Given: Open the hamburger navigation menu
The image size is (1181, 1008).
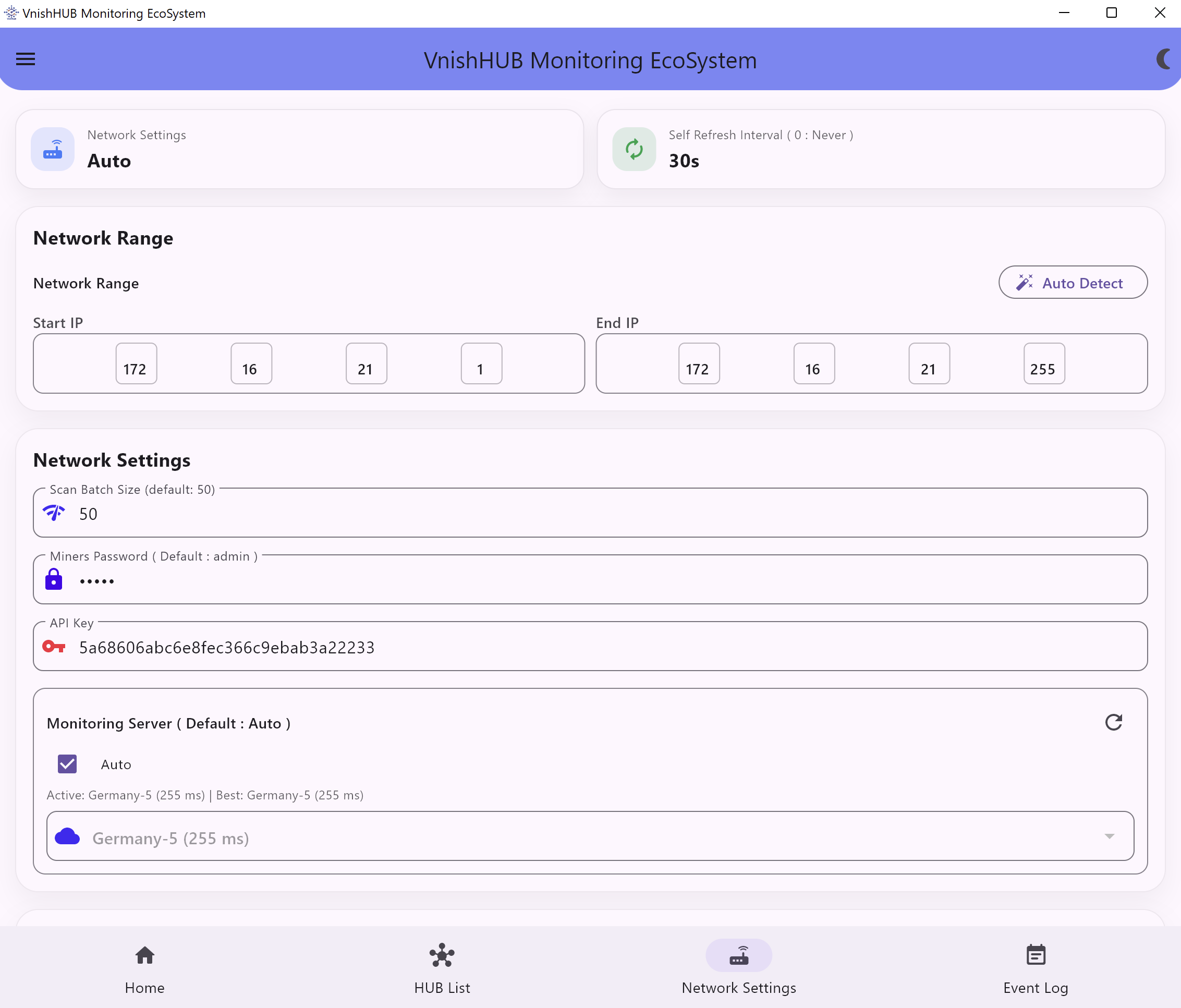Looking at the screenshot, I should [26, 59].
